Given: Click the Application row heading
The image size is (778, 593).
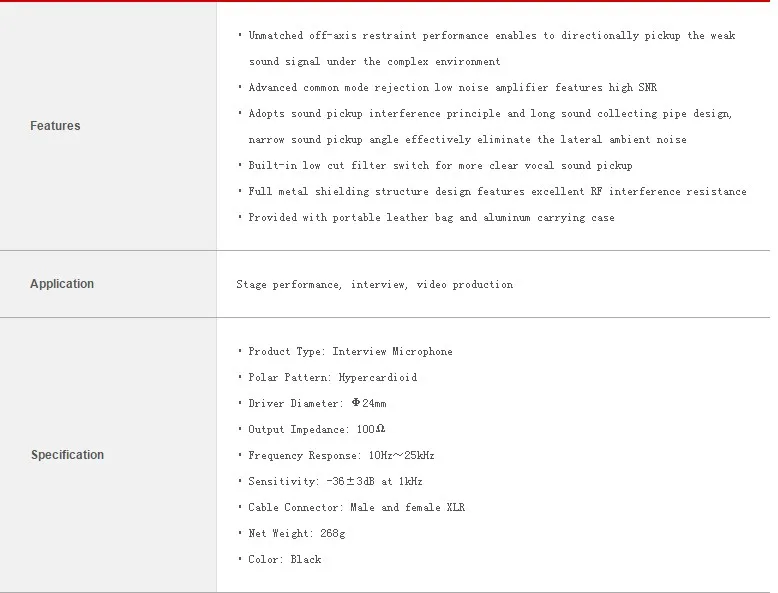Looking at the screenshot, I should (x=62, y=284).
